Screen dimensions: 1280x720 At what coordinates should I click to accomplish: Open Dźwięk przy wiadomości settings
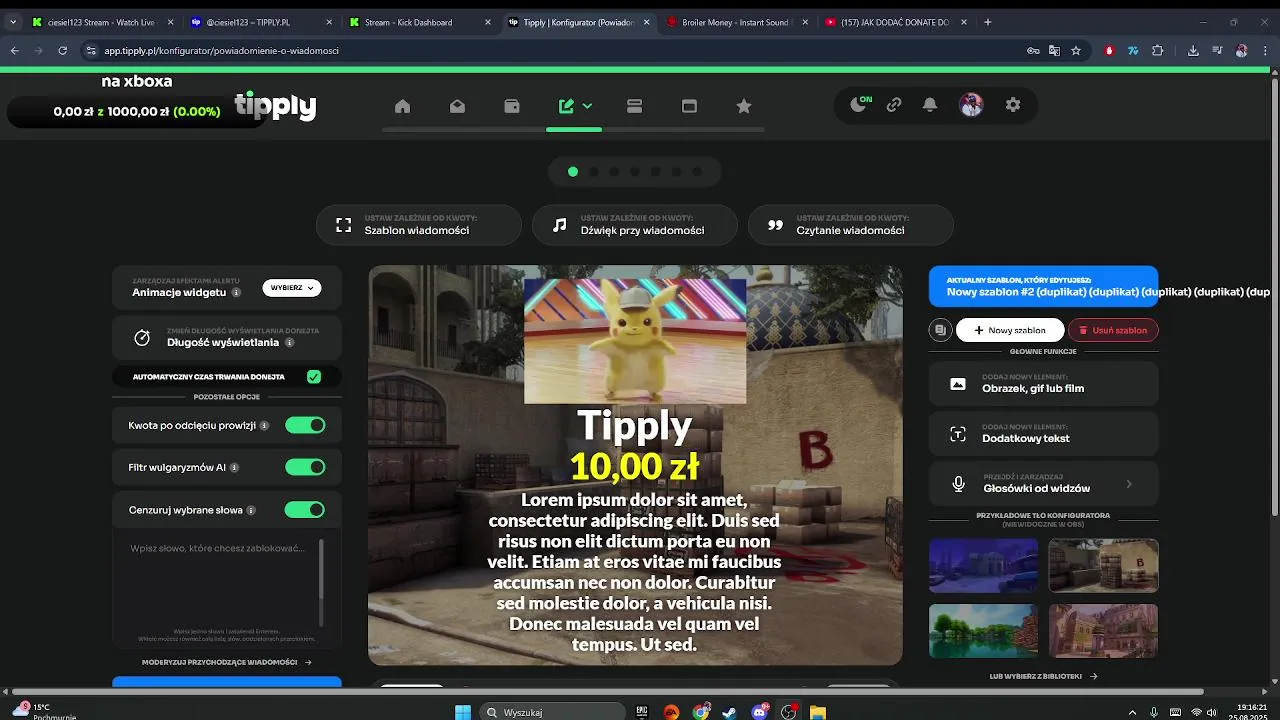635,225
